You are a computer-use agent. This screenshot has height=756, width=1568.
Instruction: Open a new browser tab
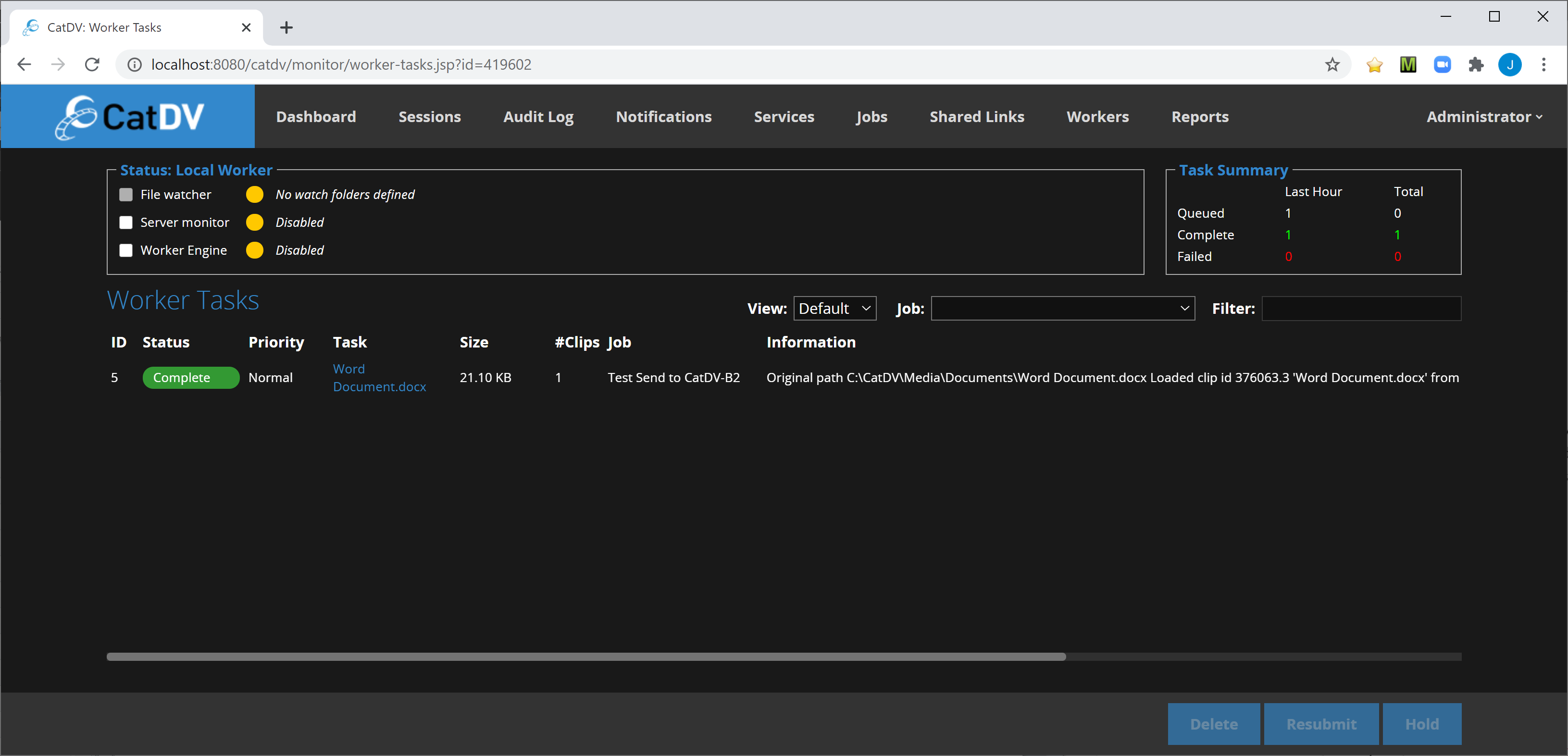(286, 27)
